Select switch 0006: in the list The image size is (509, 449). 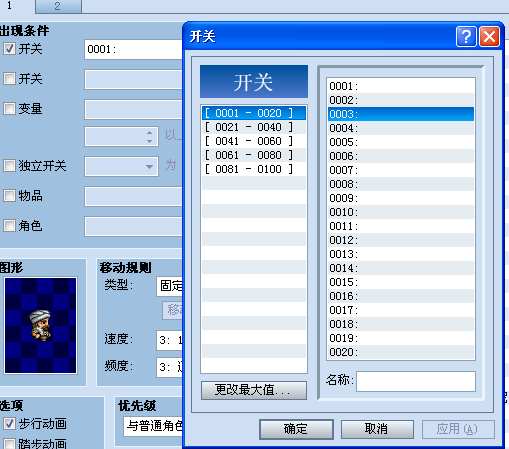pyautogui.click(x=401, y=156)
